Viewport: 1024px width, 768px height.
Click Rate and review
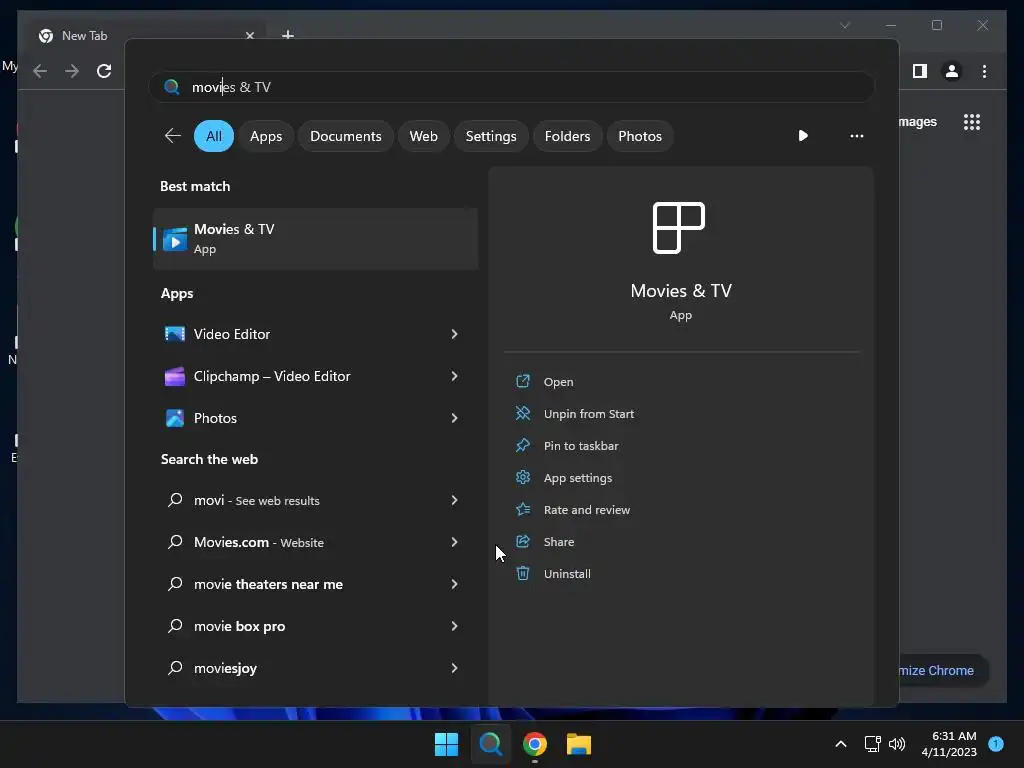click(x=586, y=510)
